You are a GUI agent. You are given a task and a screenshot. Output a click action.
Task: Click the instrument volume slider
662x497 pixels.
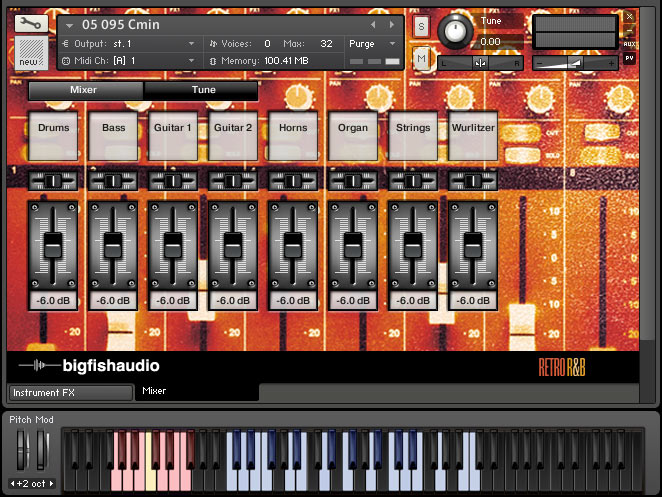tap(575, 63)
